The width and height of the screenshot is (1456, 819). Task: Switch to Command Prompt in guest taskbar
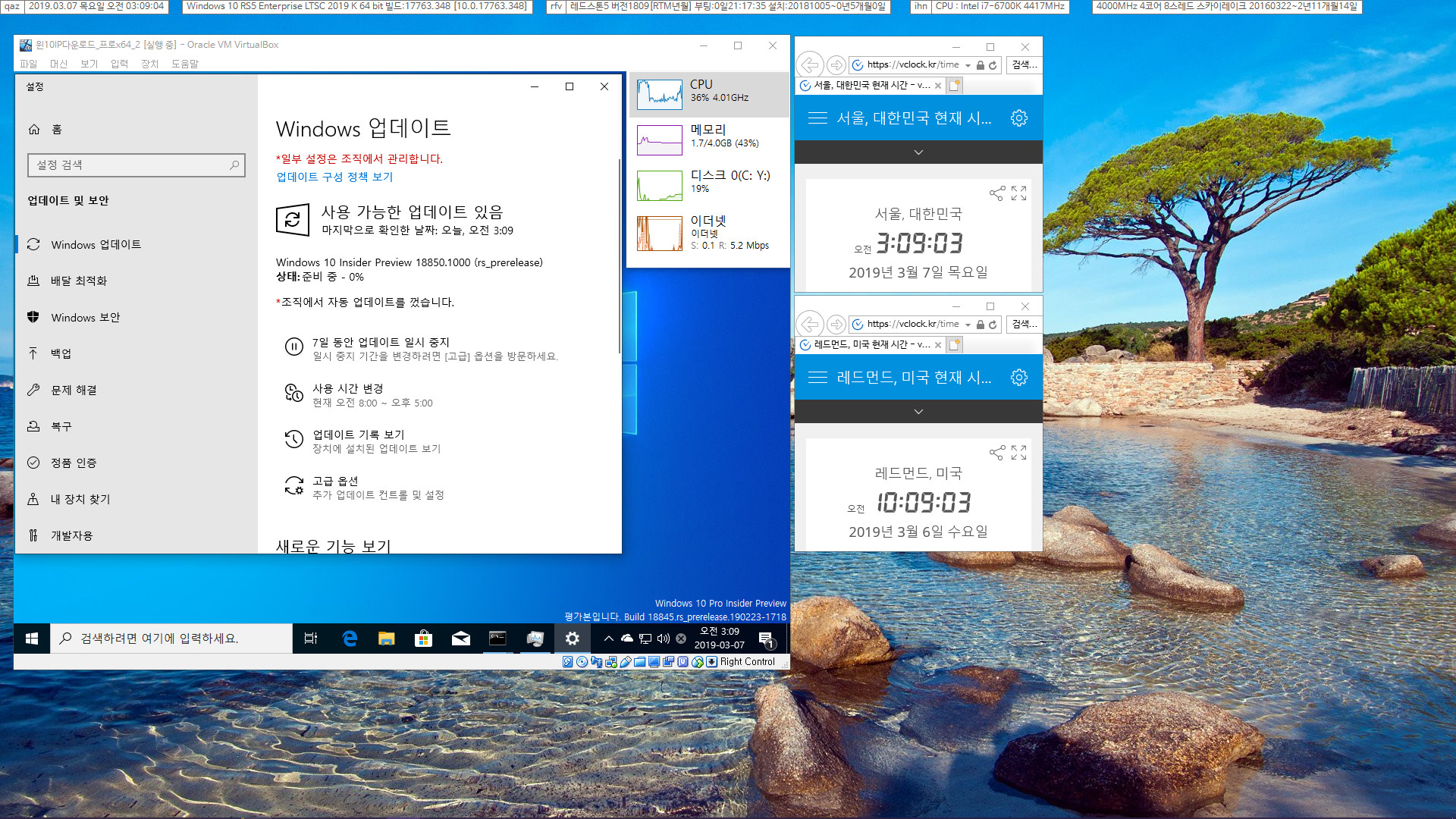(x=497, y=639)
